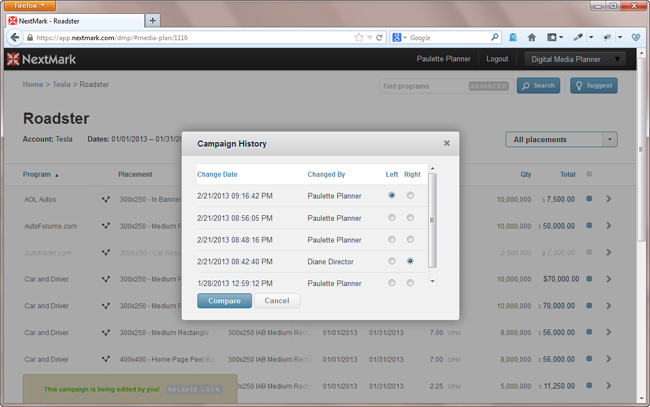Screen dimensions: 650x407
Task: Expand the Autotrader.com row chevron
Action: coord(609,252)
